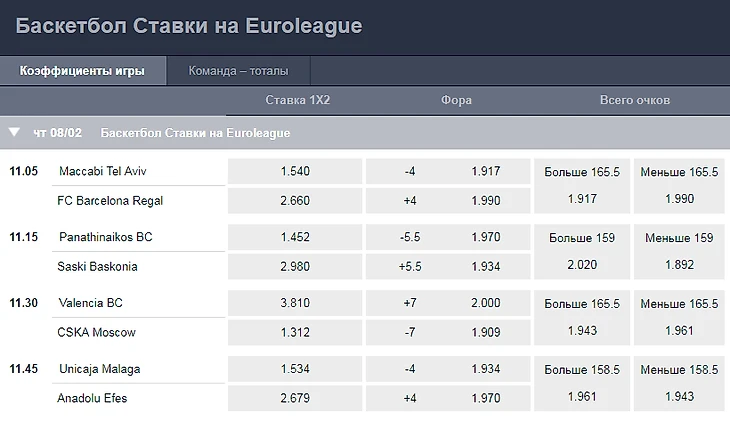Click Valencia BC win odds 3.810
The height and width of the screenshot is (421, 730).
point(295,303)
